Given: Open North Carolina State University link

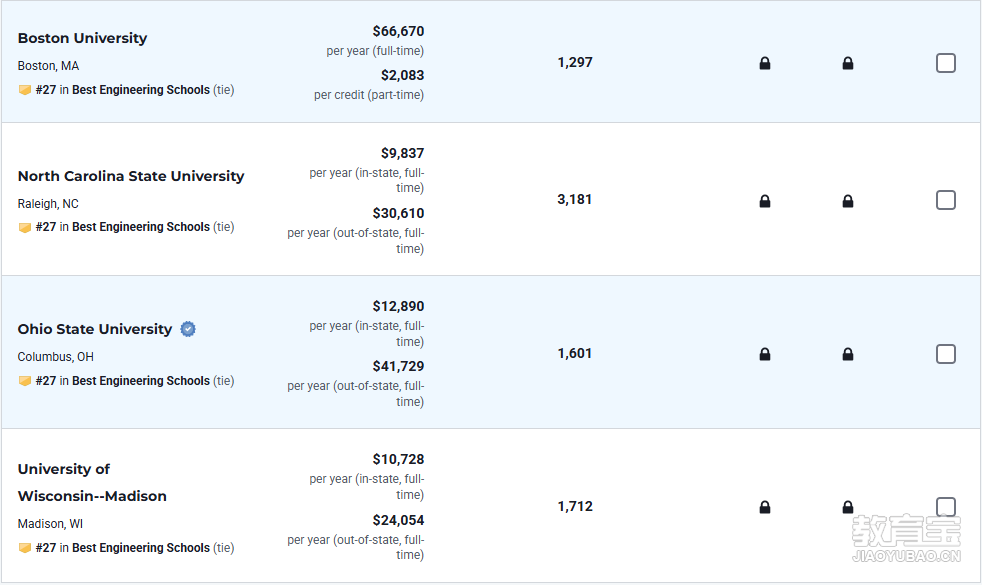Looking at the screenshot, I should [131, 176].
